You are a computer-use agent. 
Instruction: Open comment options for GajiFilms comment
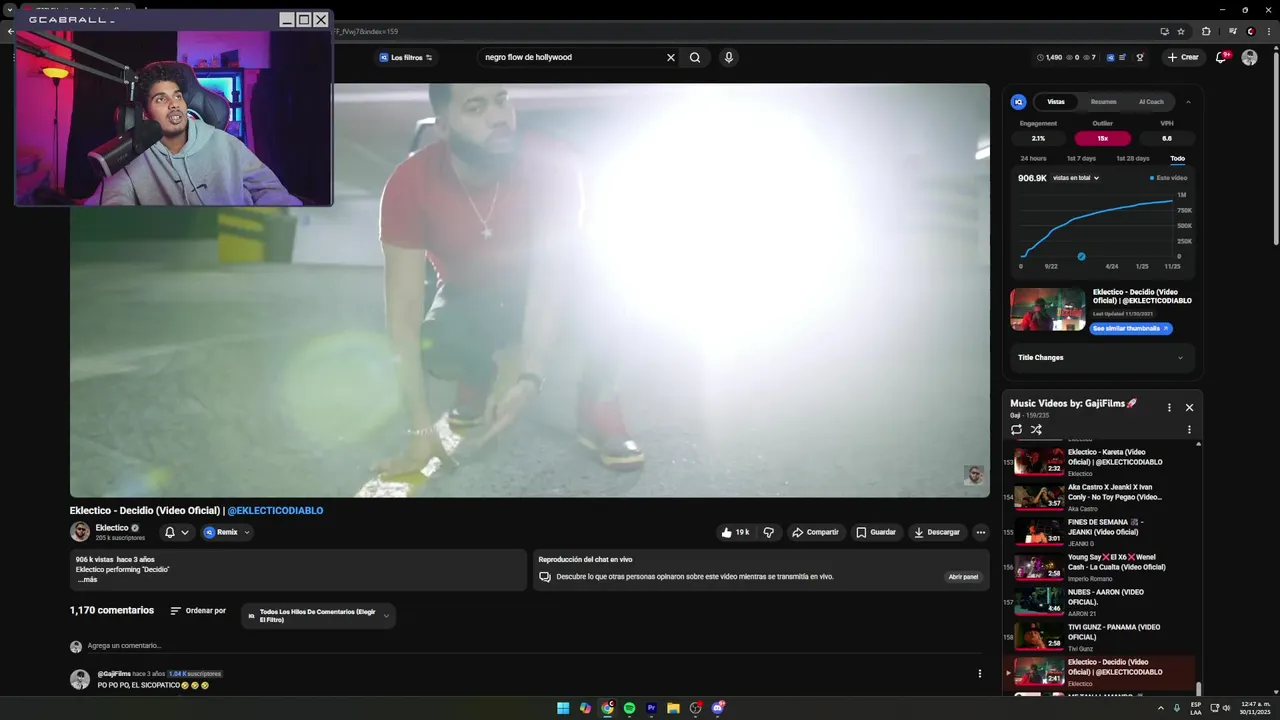[980, 674]
